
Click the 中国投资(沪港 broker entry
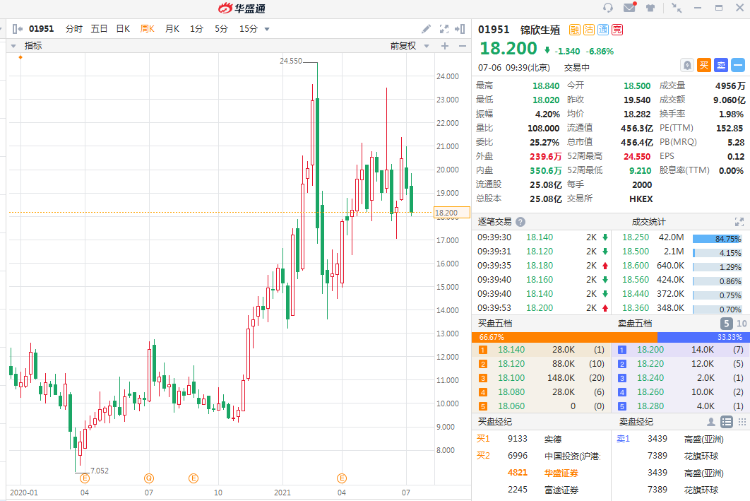(572, 456)
